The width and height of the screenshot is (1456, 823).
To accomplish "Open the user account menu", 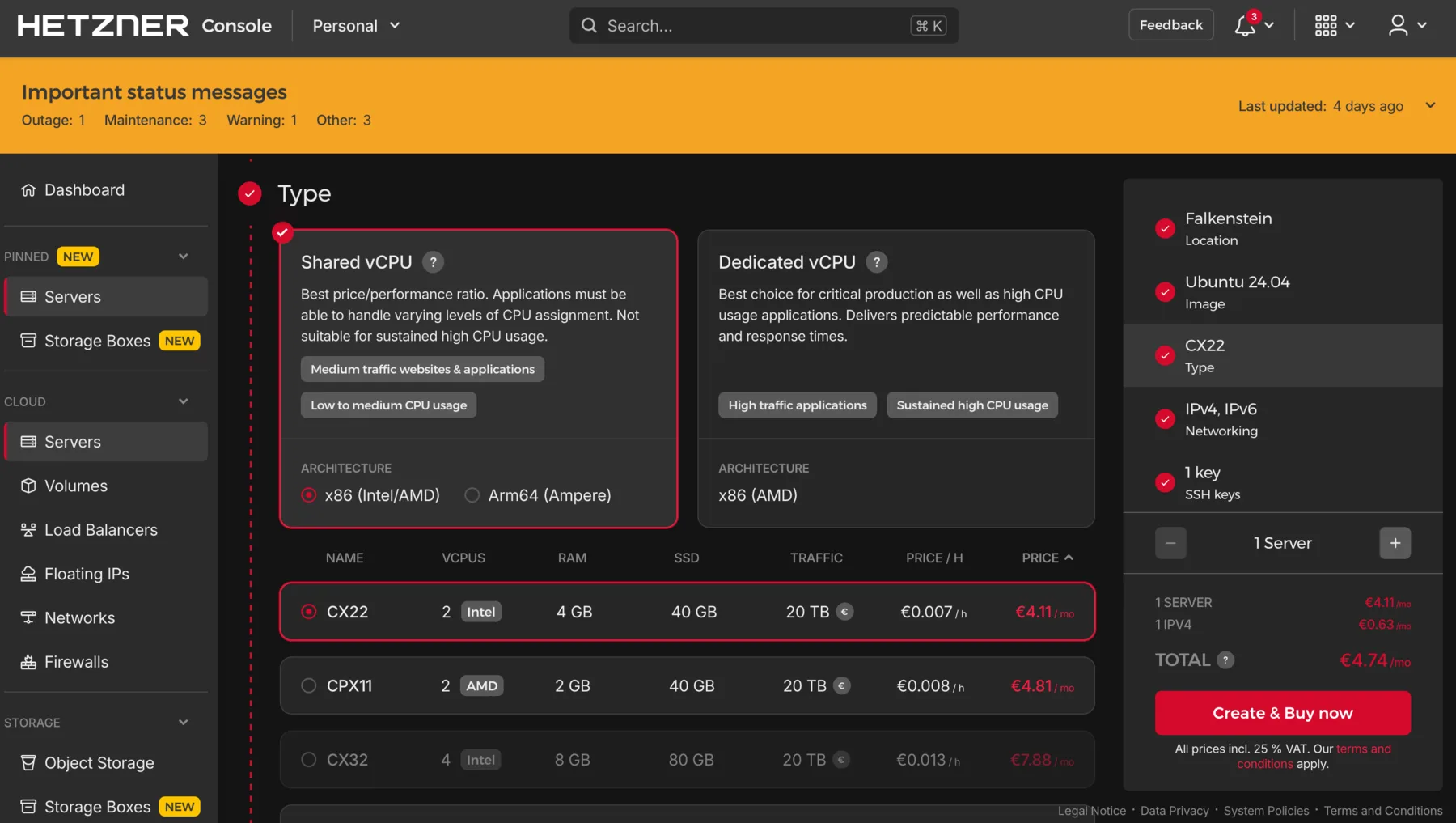I will (1399, 26).
